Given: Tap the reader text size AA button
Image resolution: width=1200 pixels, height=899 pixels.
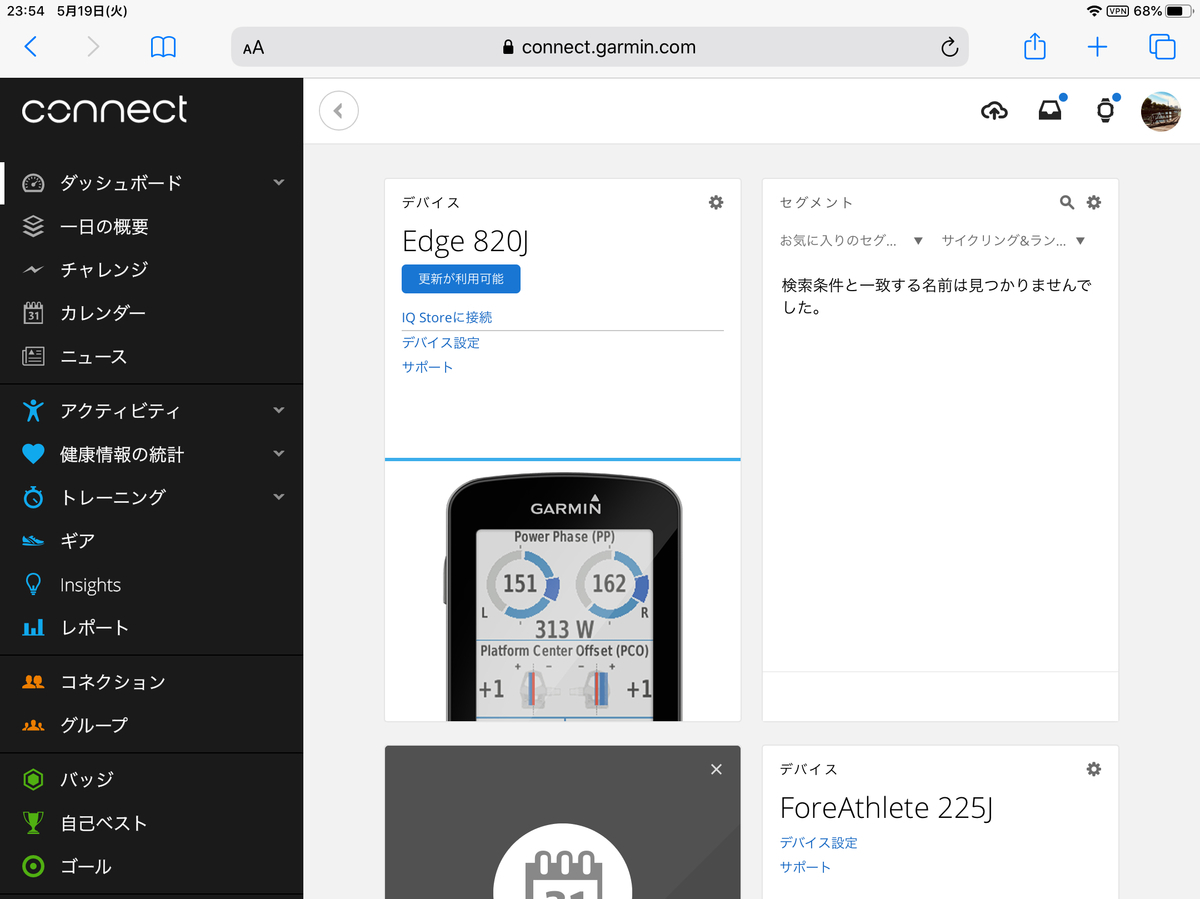Looking at the screenshot, I should click(x=254, y=47).
